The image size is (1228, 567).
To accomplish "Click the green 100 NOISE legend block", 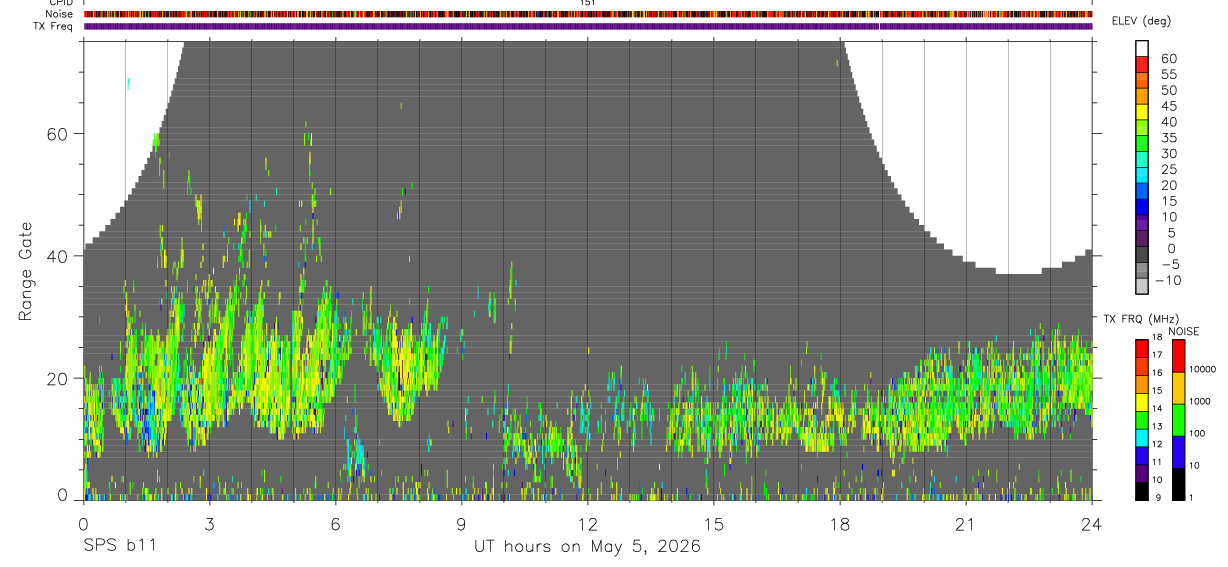I will tap(1177, 420).
